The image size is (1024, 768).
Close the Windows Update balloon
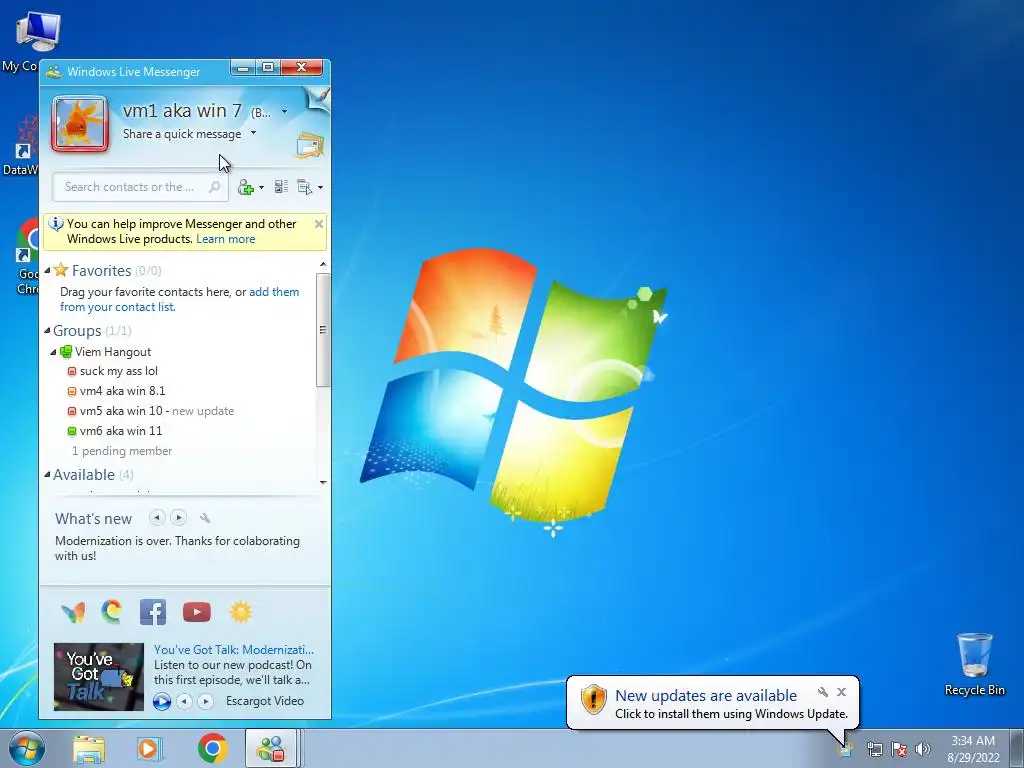point(841,692)
